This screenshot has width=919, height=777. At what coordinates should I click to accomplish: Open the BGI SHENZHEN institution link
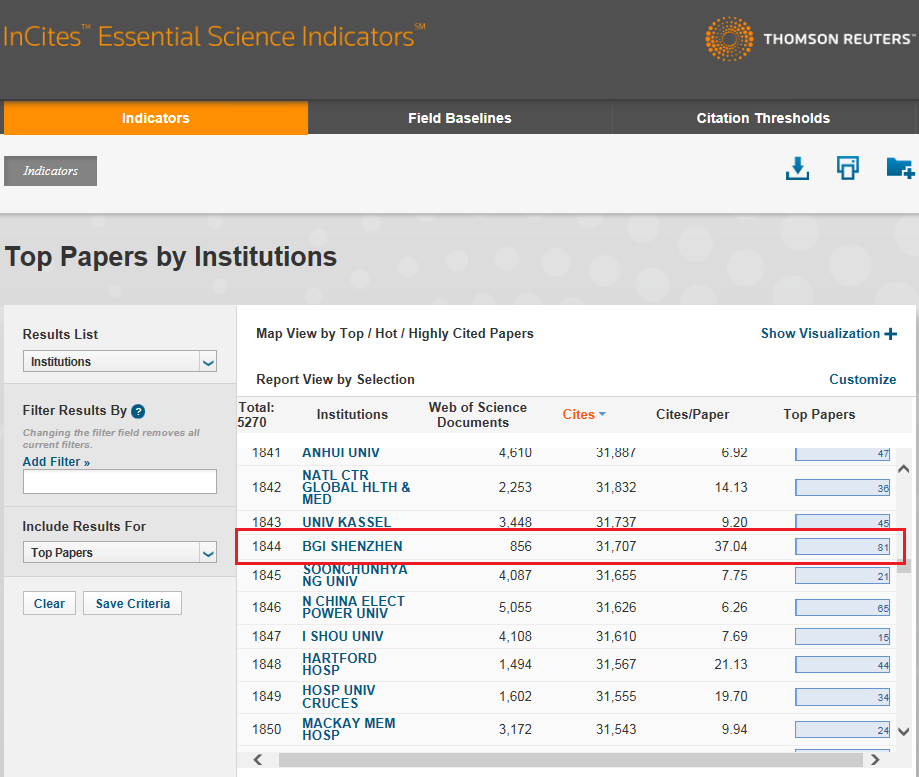pyautogui.click(x=352, y=546)
